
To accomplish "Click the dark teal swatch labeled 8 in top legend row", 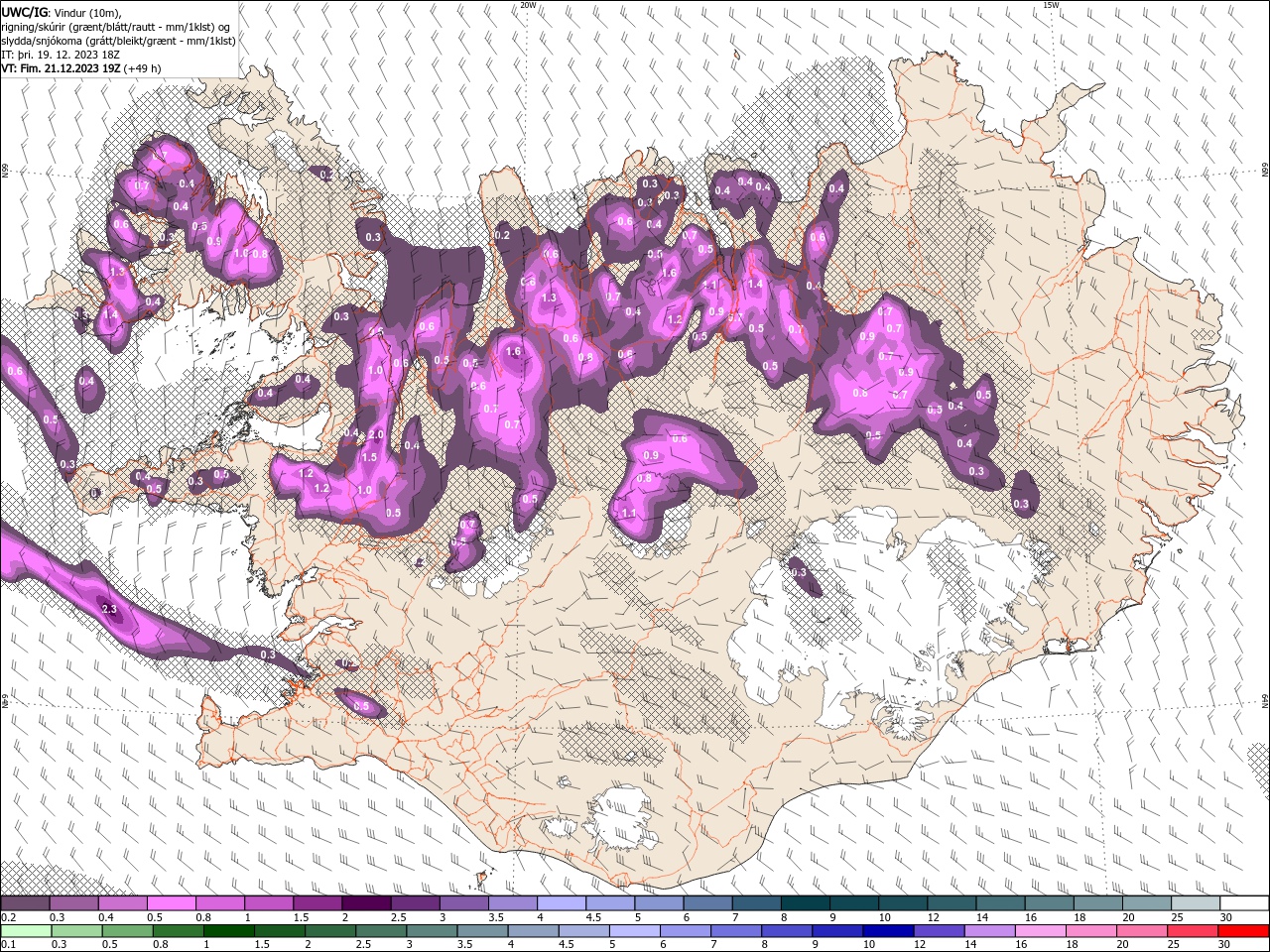I will (804, 903).
